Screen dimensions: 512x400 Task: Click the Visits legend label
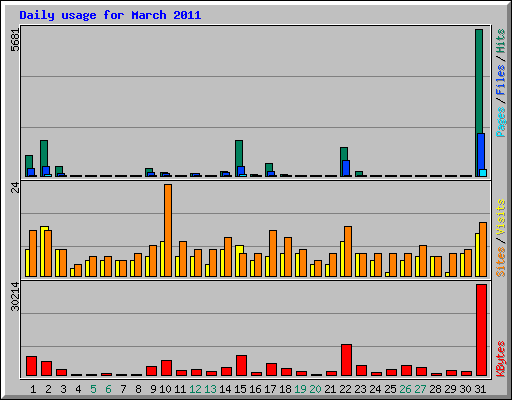(x=500, y=217)
